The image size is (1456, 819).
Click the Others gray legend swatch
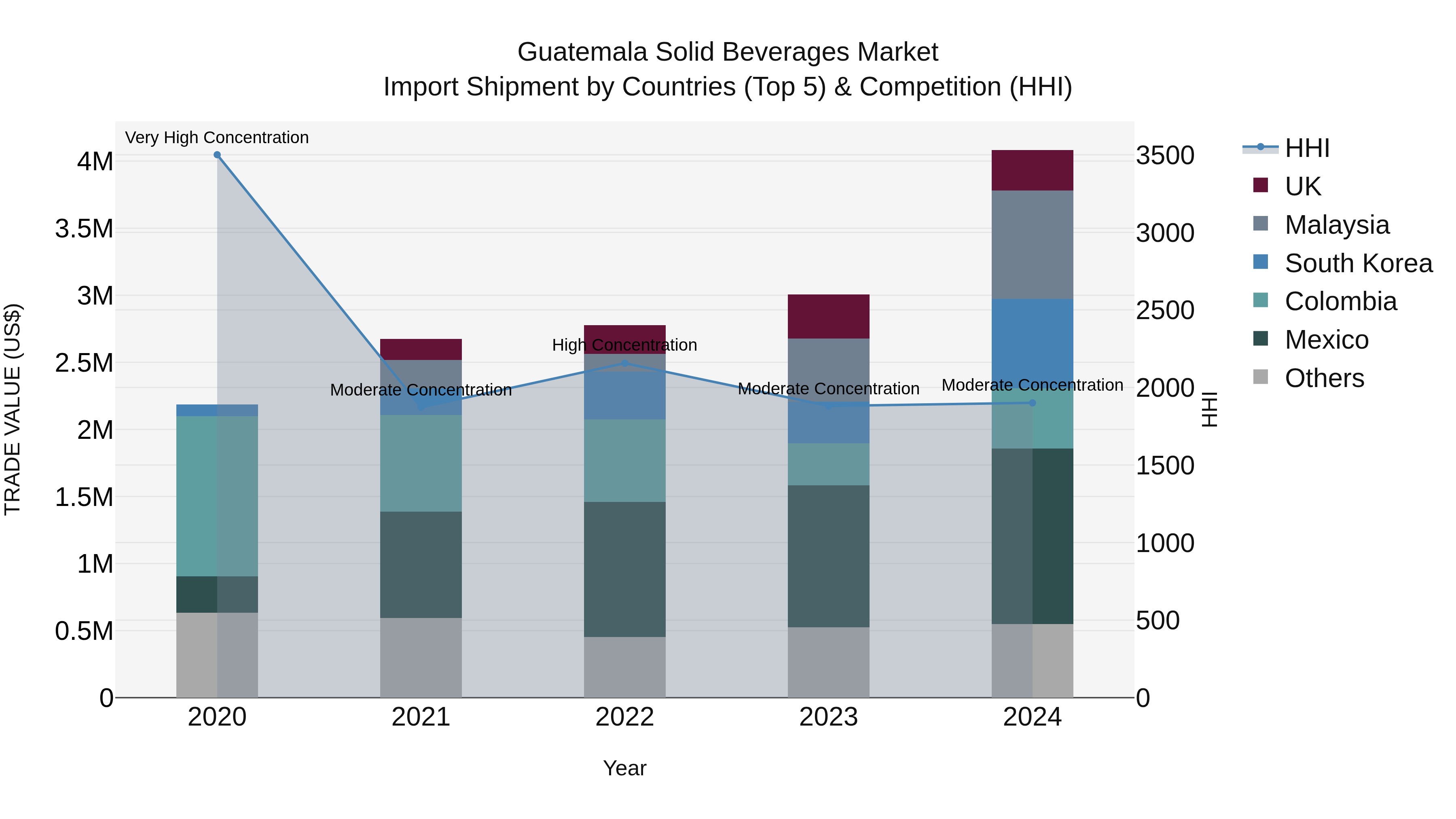pyautogui.click(x=1260, y=377)
